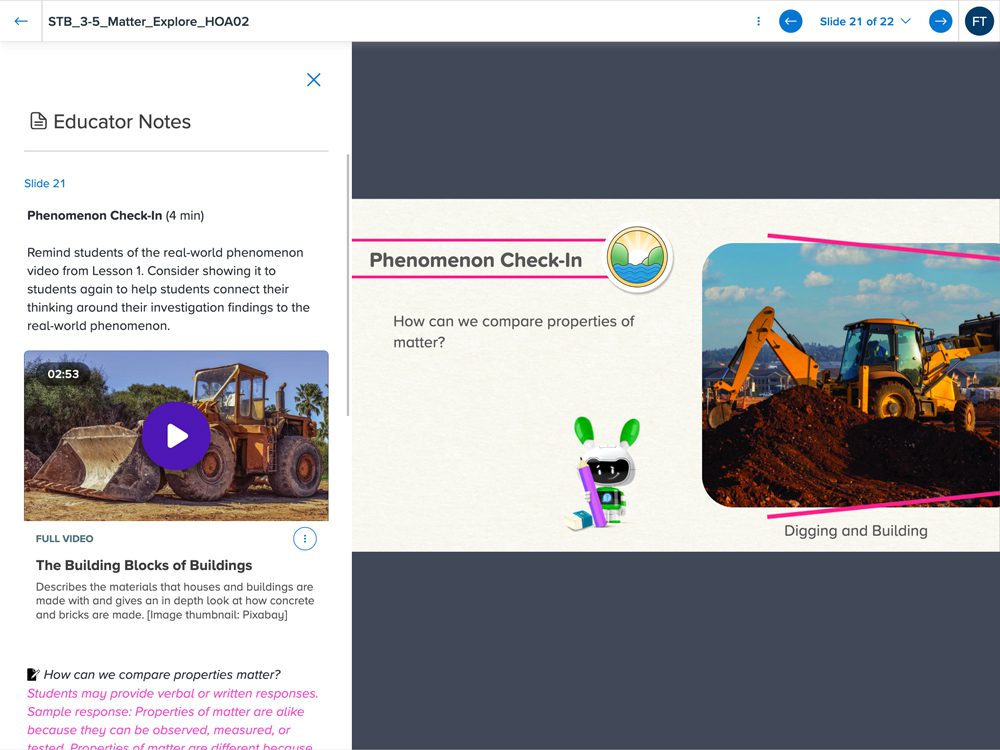Click the back arrow in top bar
1000x750 pixels.
tap(21, 21)
